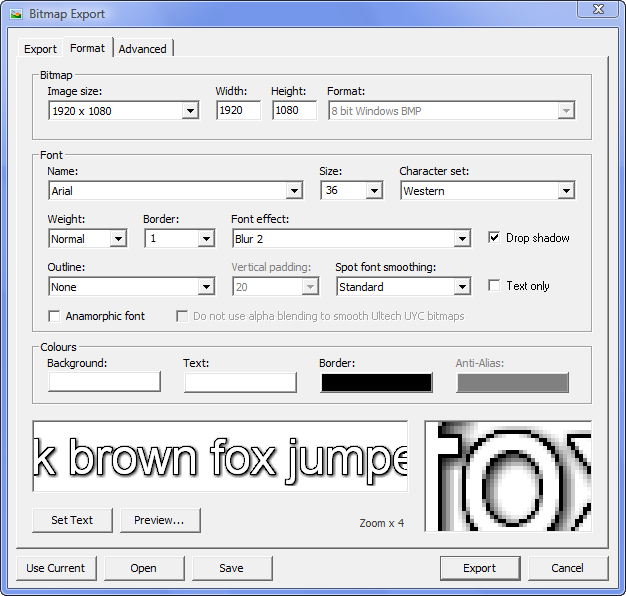Enable the Text only checkbox
Screen dimensions: 626x596
tap(494, 286)
